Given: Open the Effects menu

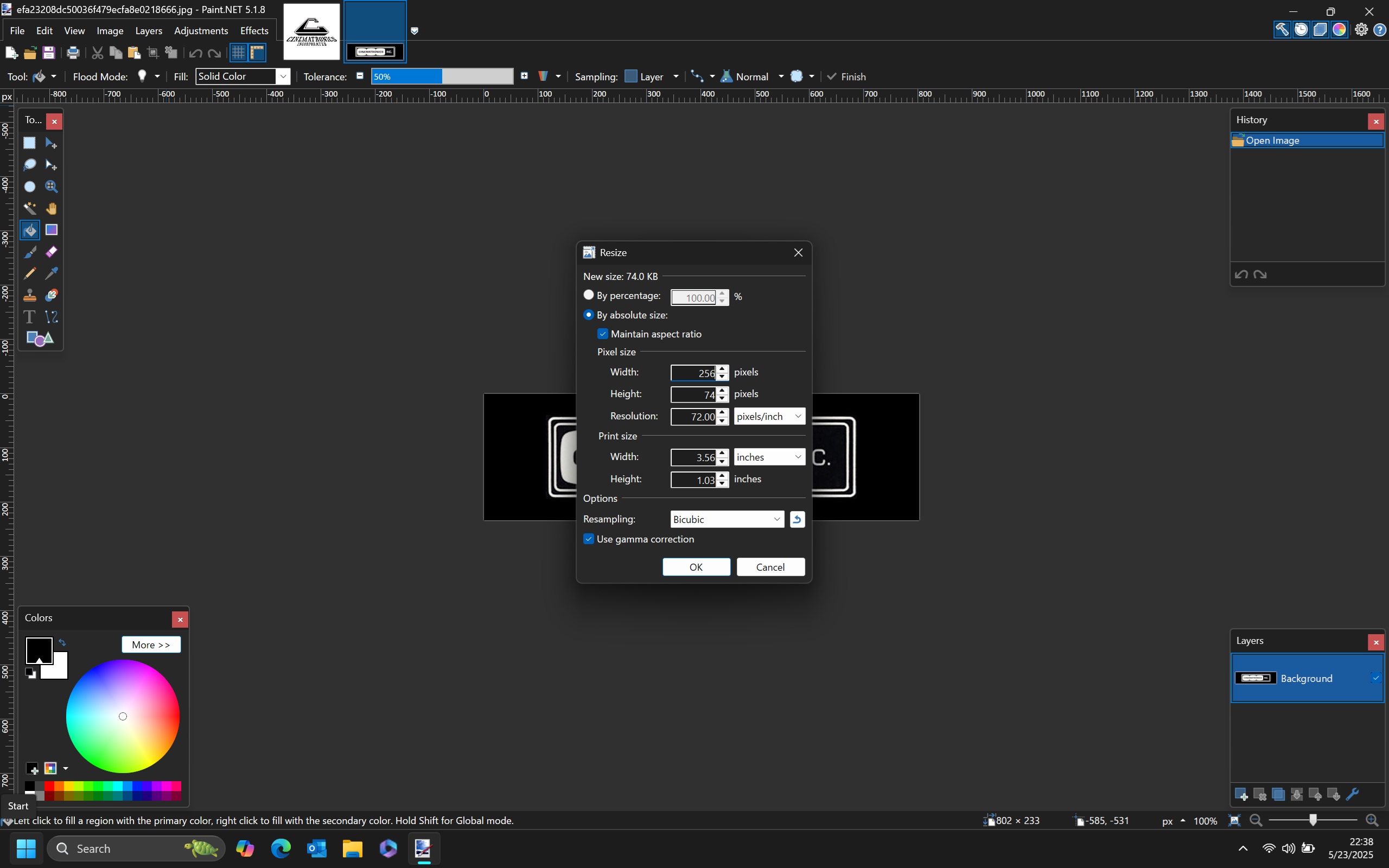Looking at the screenshot, I should click(254, 31).
